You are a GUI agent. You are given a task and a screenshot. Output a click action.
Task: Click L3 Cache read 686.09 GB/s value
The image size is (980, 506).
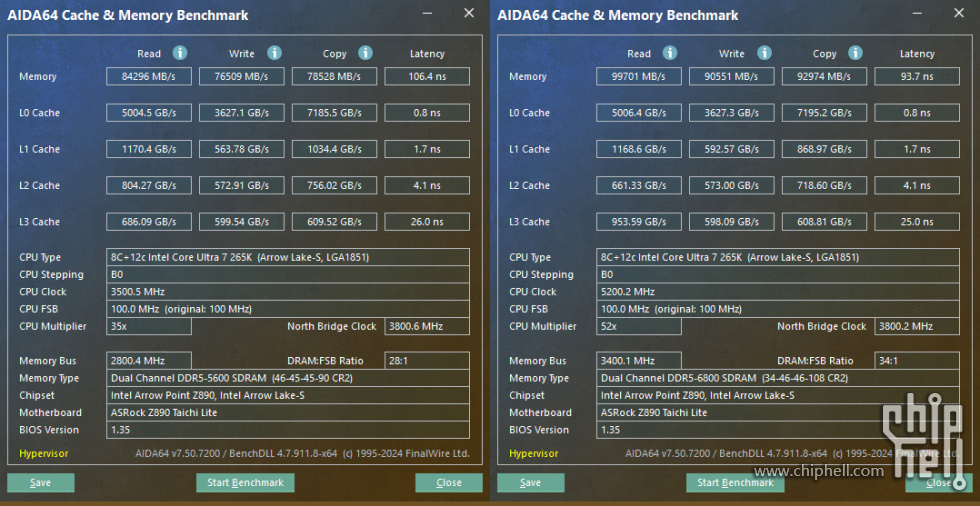[x=149, y=221]
